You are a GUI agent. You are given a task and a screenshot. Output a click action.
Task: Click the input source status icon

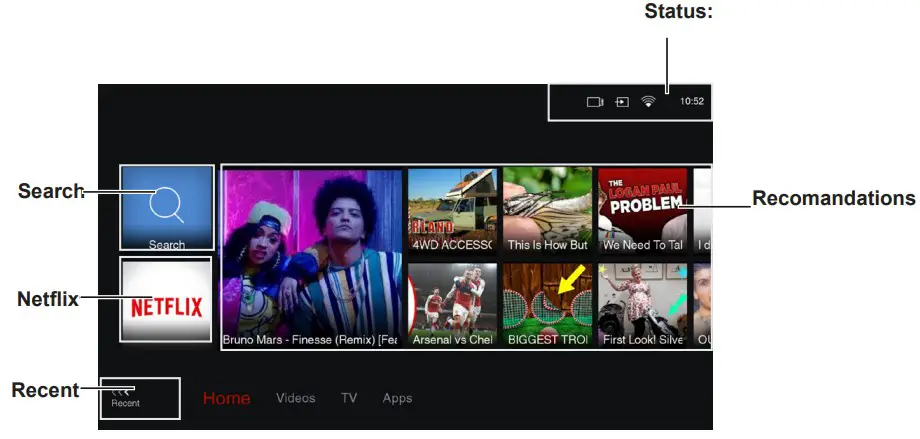(x=621, y=102)
